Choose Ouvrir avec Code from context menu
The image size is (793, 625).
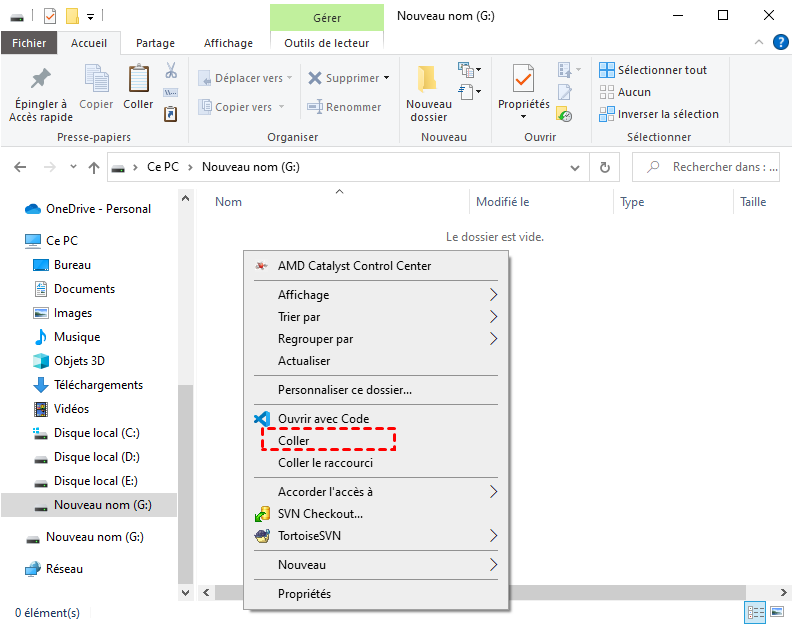coord(323,419)
